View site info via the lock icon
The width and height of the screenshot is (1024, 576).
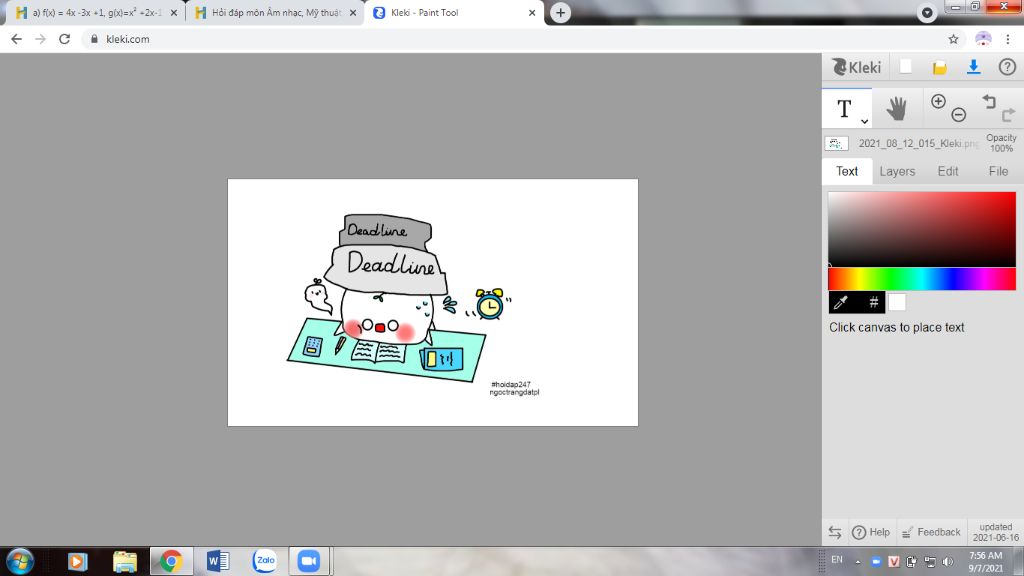coord(94,39)
